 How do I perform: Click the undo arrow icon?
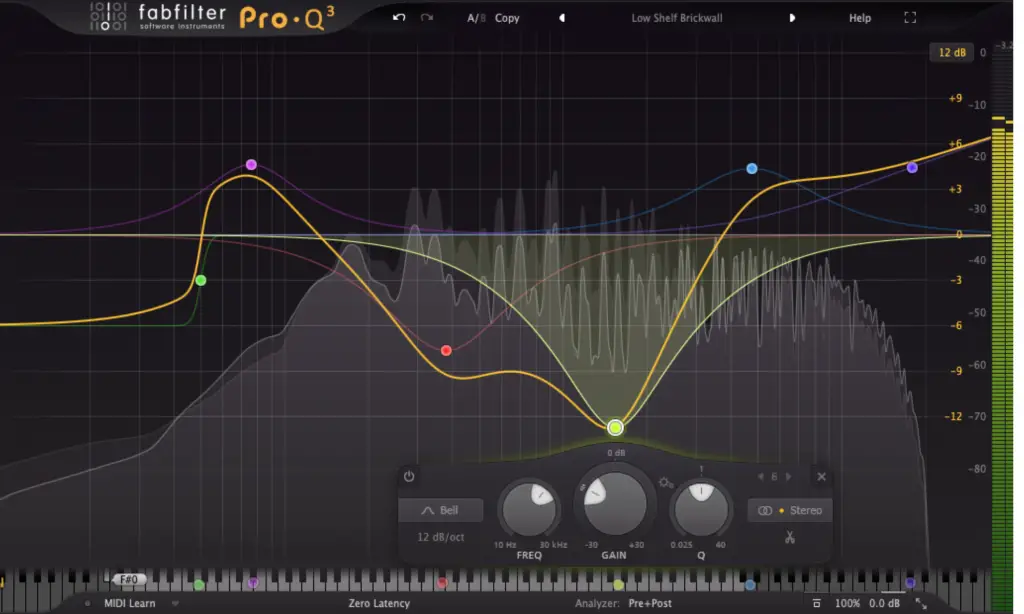point(398,18)
